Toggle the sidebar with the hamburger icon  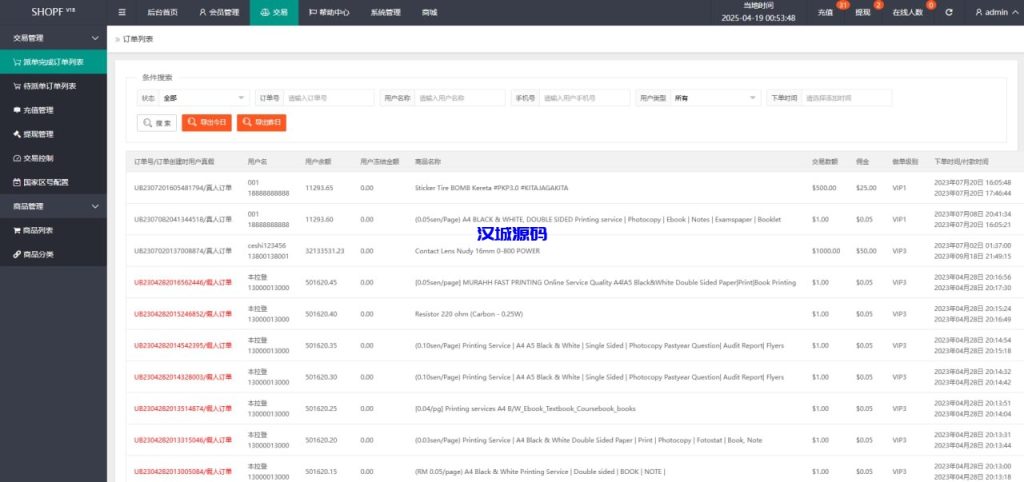[x=122, y=13]
